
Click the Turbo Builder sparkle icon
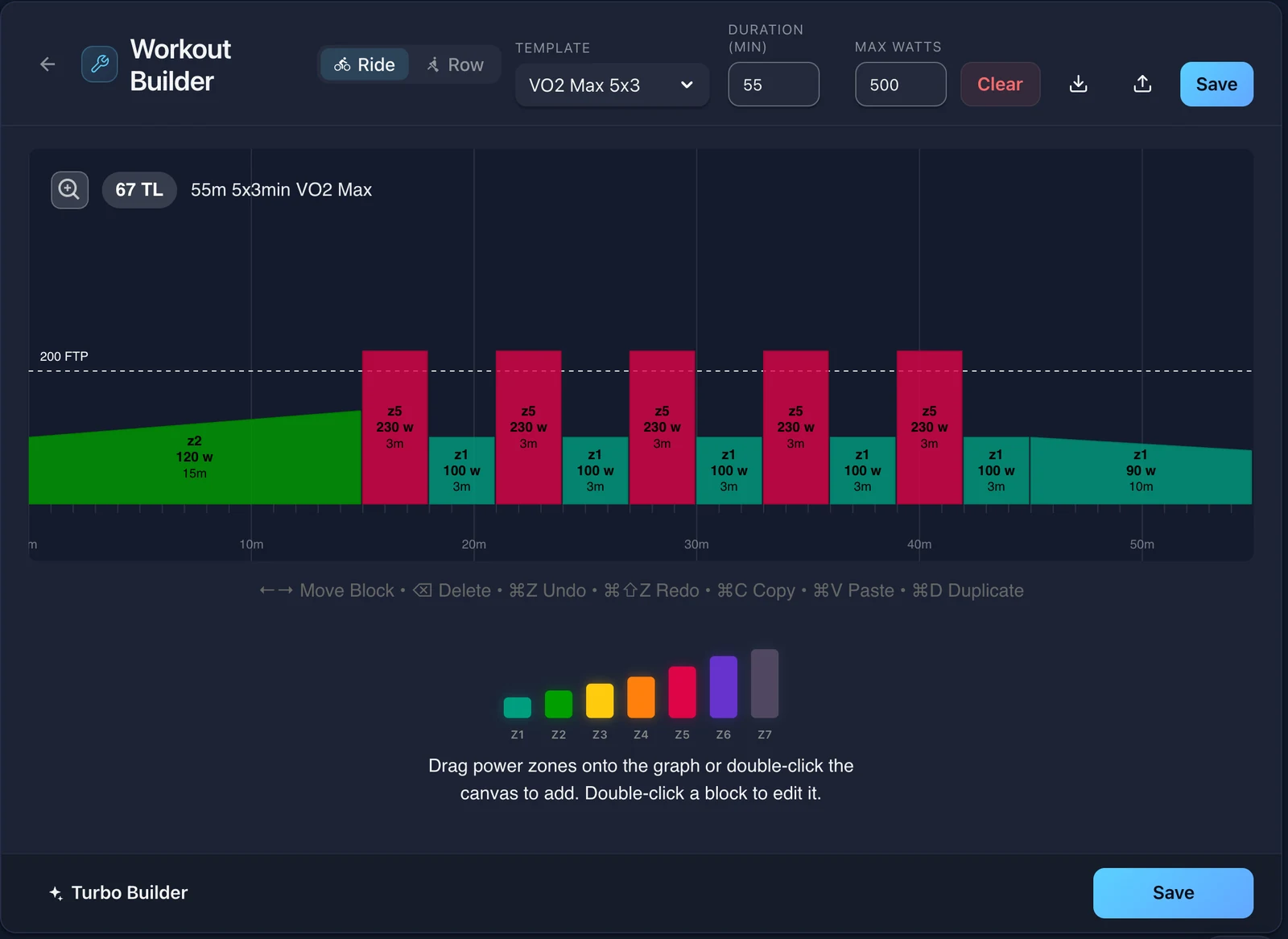56,893
